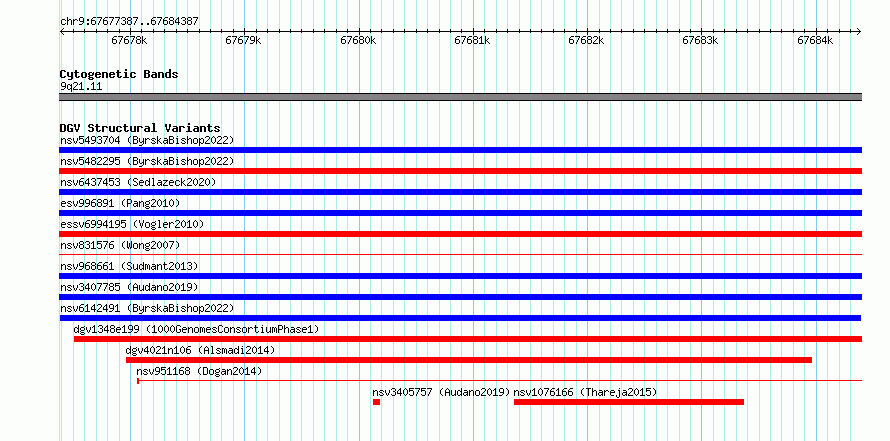Click the gray cytogenetic band bar
This screenshot has height=441, width=890.
pos(460,97)
